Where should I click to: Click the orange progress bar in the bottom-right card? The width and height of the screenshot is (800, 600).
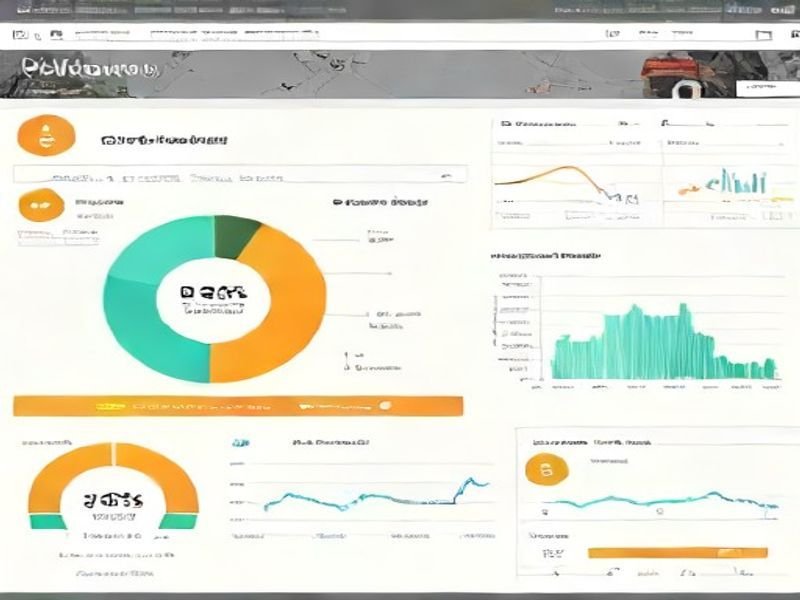pos(677,552)
